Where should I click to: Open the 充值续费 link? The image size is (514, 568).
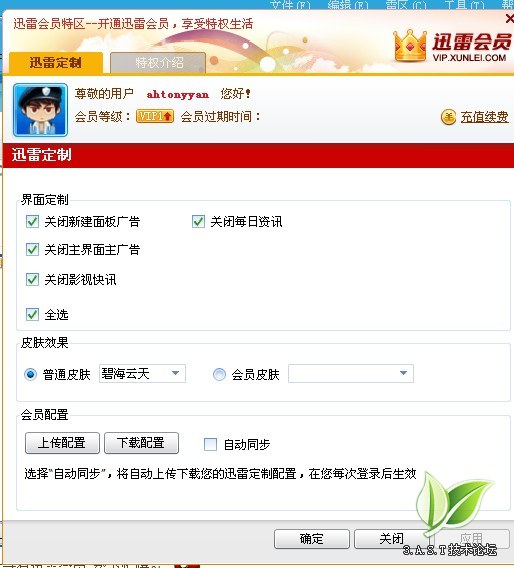484,117
